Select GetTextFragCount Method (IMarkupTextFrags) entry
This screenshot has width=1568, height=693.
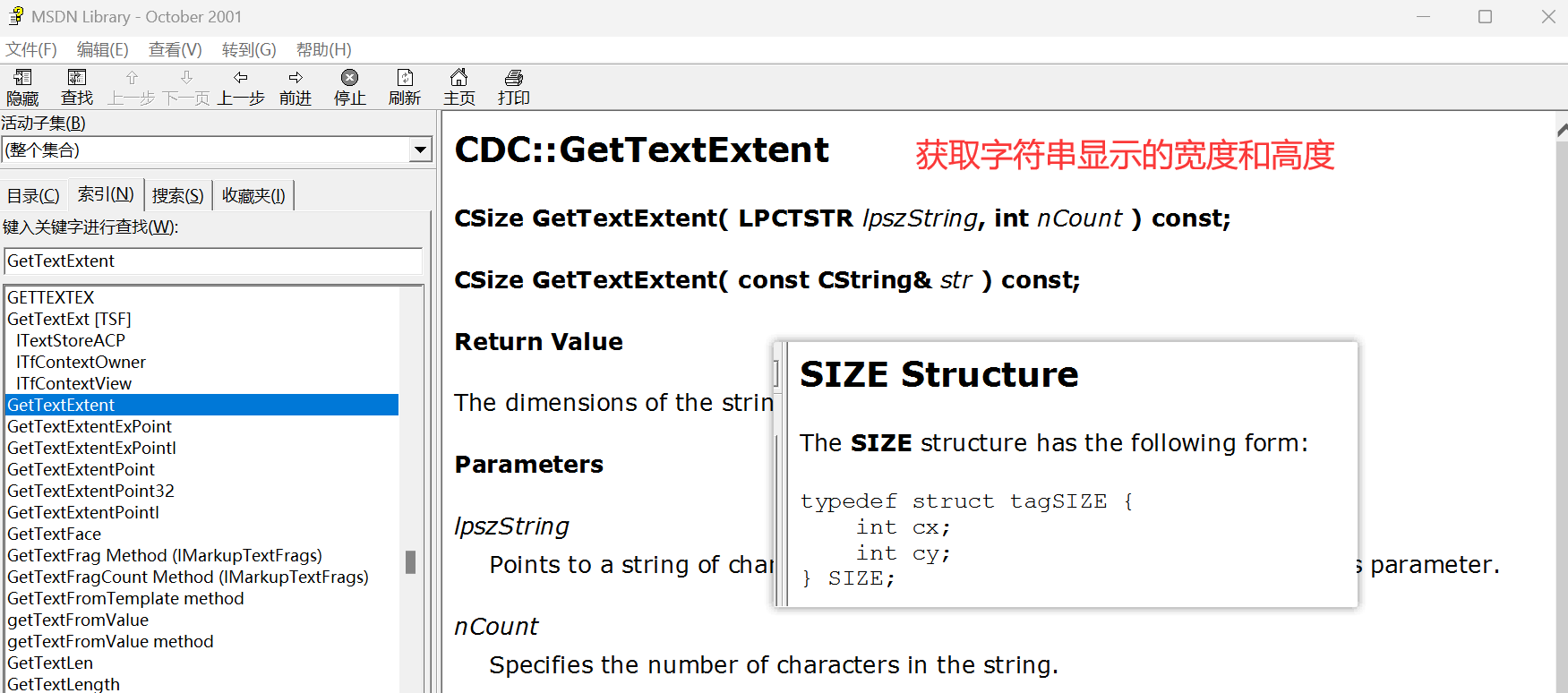pyautogui.click(x=188, y=577)
